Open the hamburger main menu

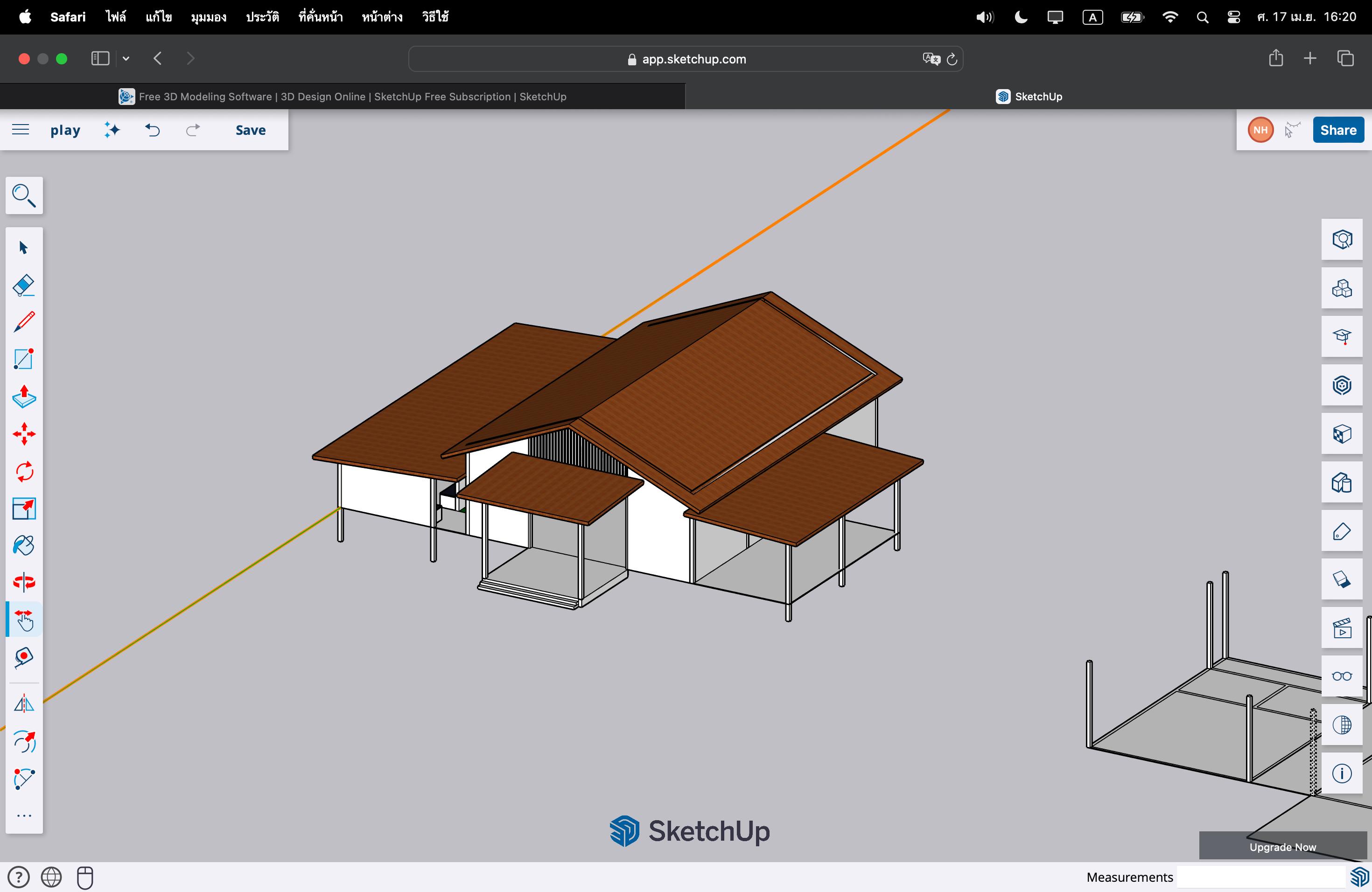coord(20,130)
